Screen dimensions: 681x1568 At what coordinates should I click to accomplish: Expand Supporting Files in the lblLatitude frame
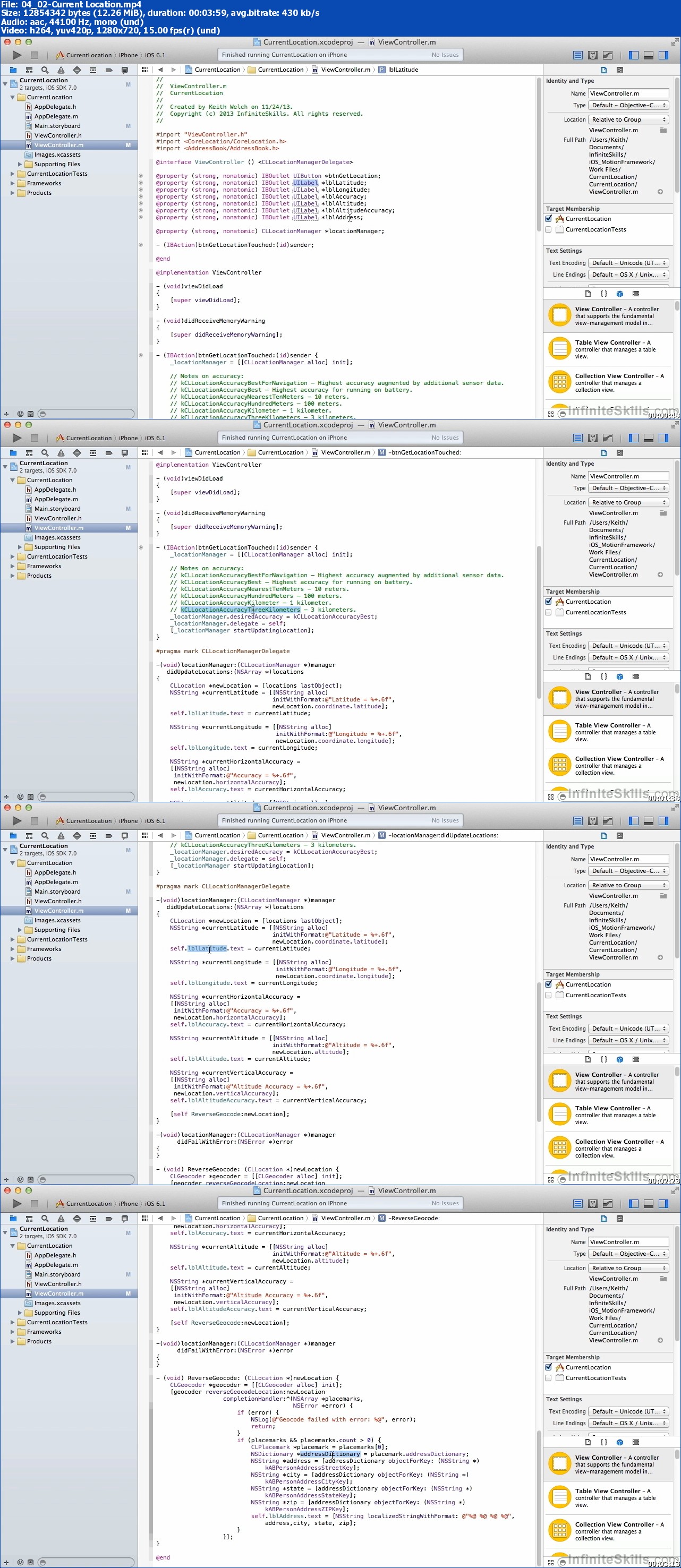(20, 165)
